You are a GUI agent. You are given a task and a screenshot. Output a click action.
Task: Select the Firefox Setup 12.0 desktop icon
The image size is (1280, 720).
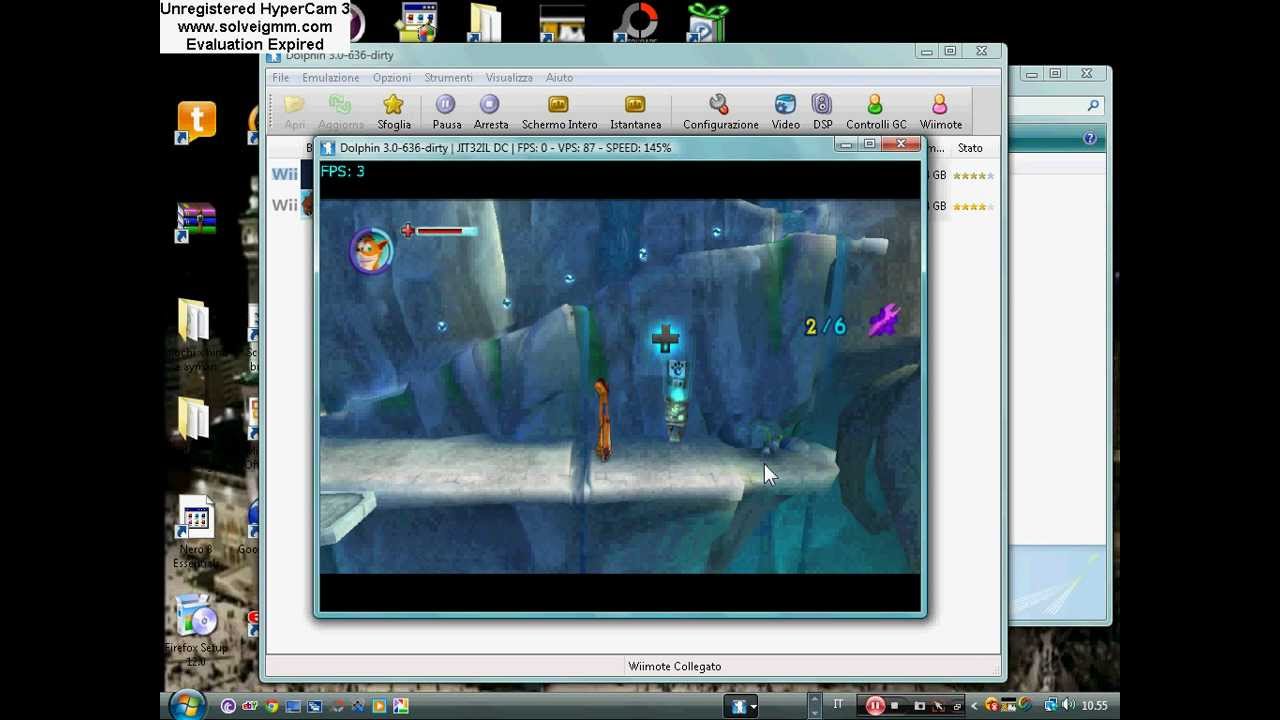[x=196, y=630]
